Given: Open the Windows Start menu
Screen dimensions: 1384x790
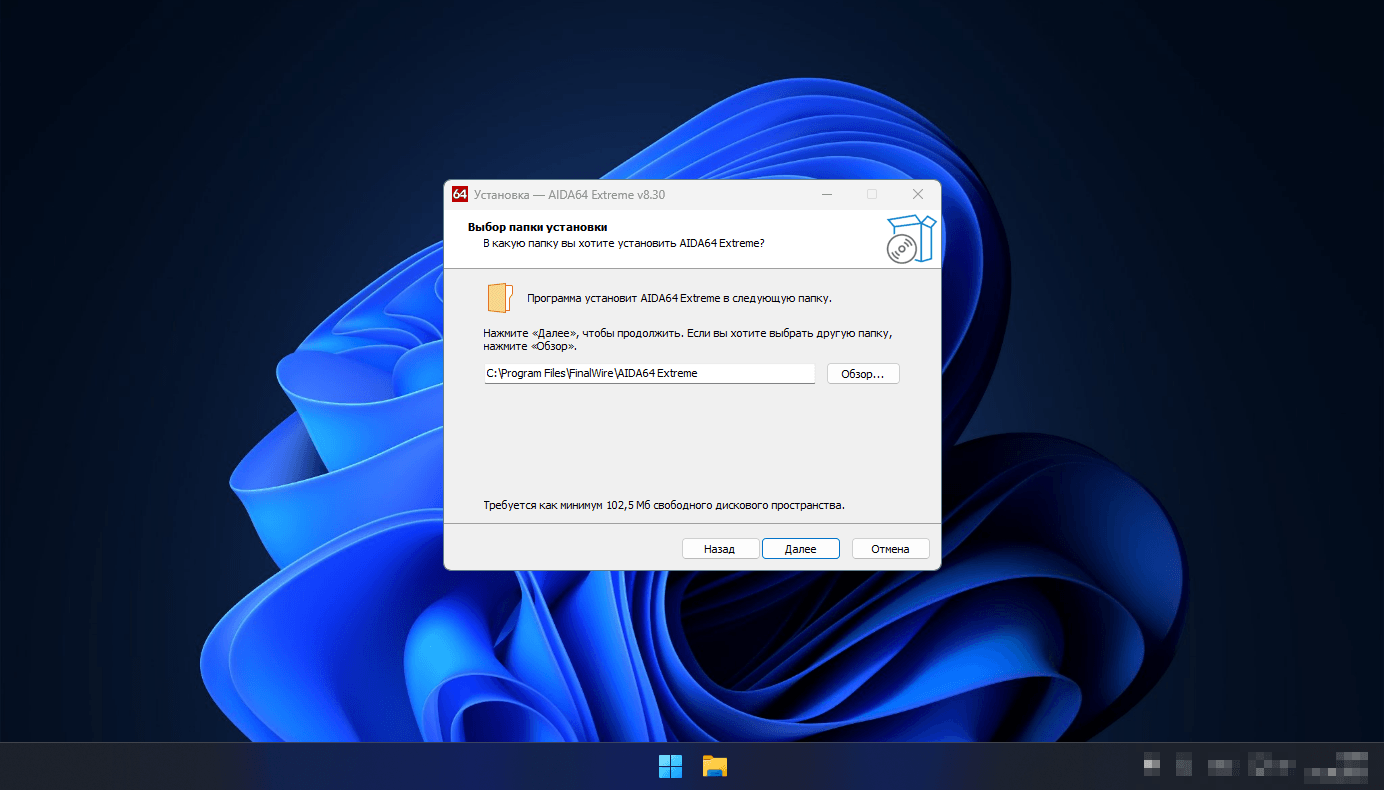Looking at the screenshot, I should [670, 766].
